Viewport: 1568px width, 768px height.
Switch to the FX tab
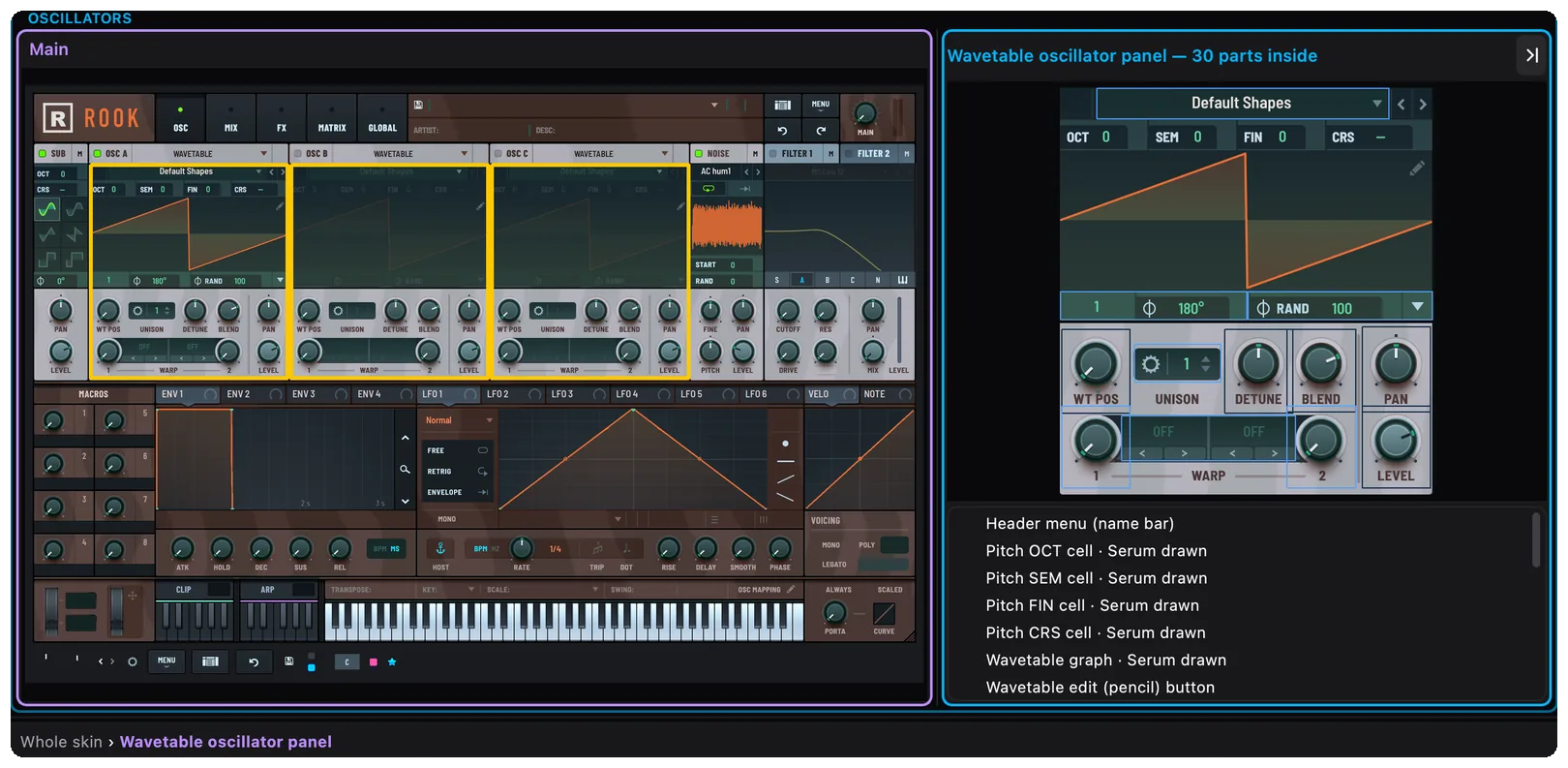point(282,118)
